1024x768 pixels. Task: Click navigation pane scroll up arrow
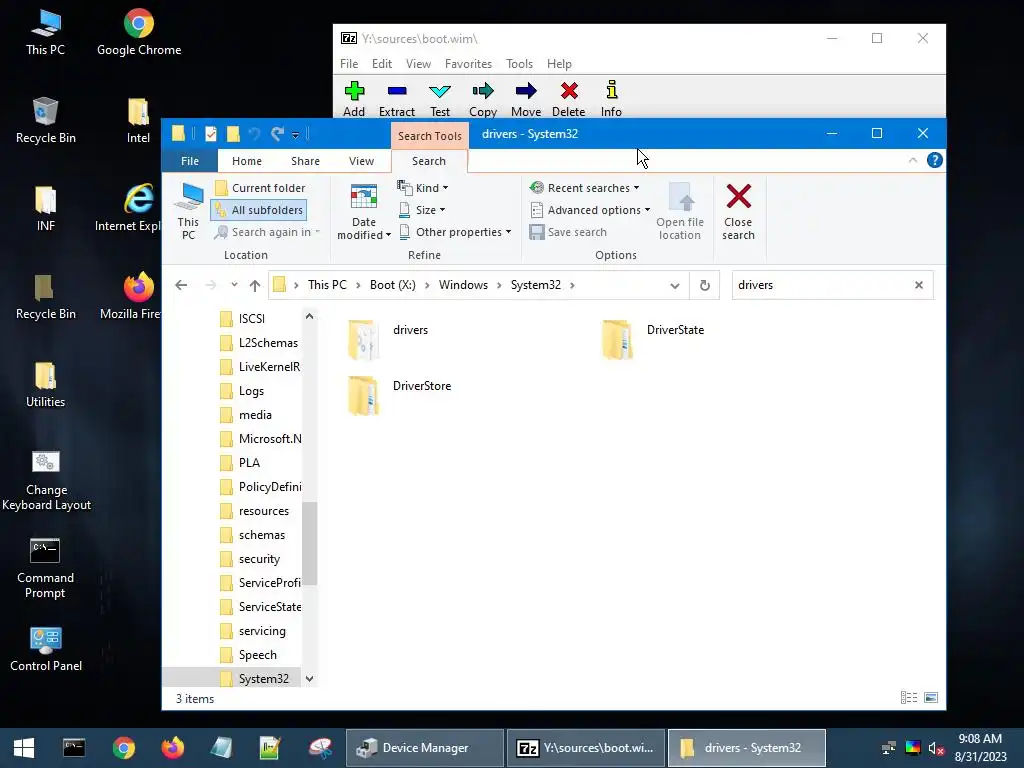point(310,316)
